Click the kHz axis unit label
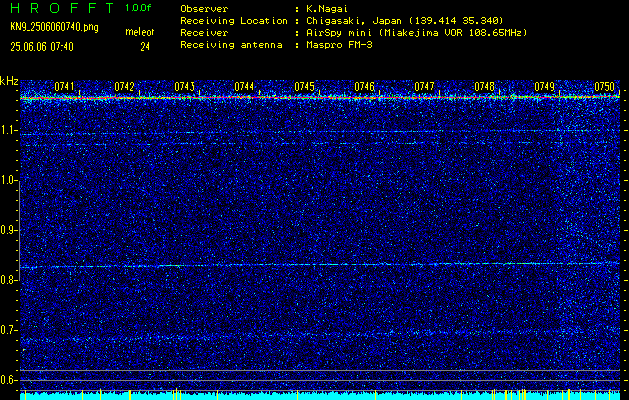Image resolution: width=629 pixels, height=400 pixels. [x=9, y=81]
